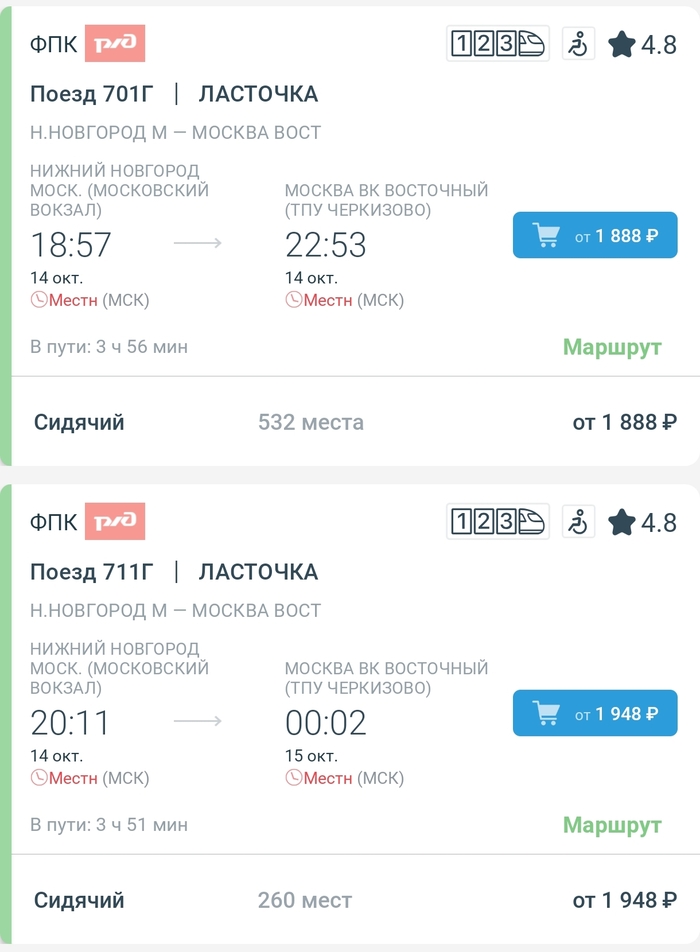The height and width of the screenshot is (952, 700).
Task: Tap carriage class icons for train 711Г
Action: [x=497, y=522]
